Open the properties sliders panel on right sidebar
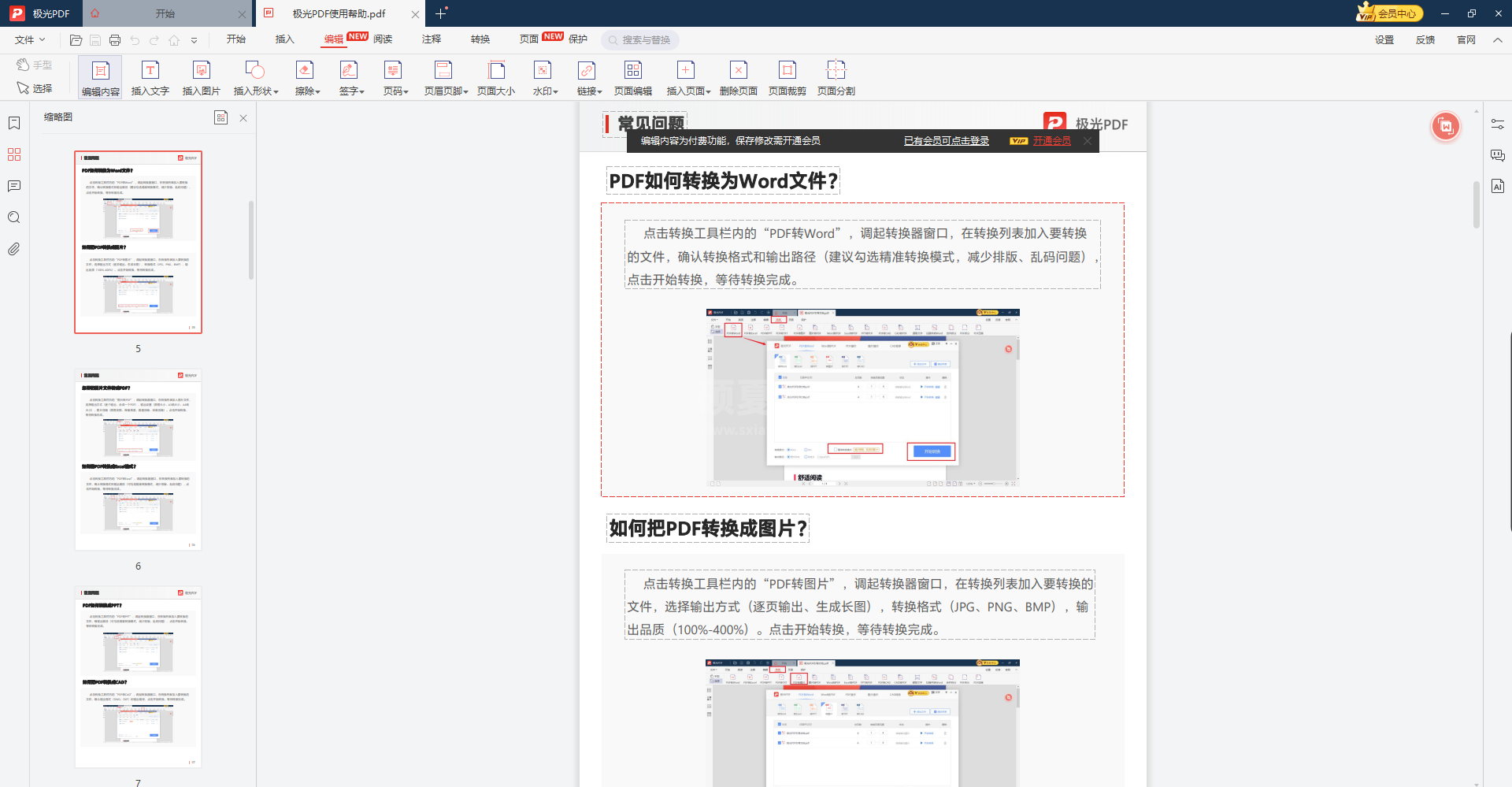Image resolution: width=1512 pixels, height=787 pixels. (1498, 124)
